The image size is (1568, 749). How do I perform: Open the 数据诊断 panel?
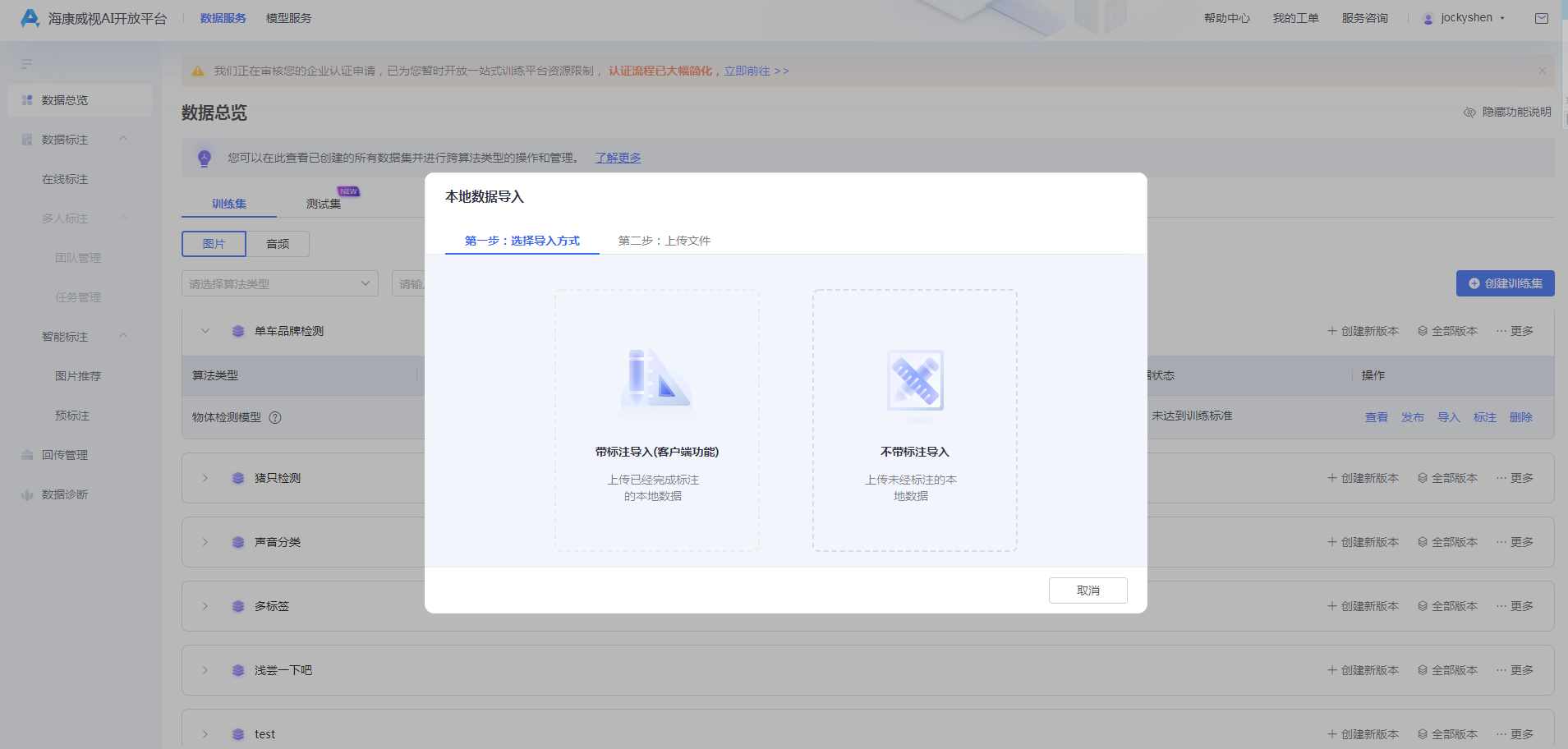(x=67, y=494)
